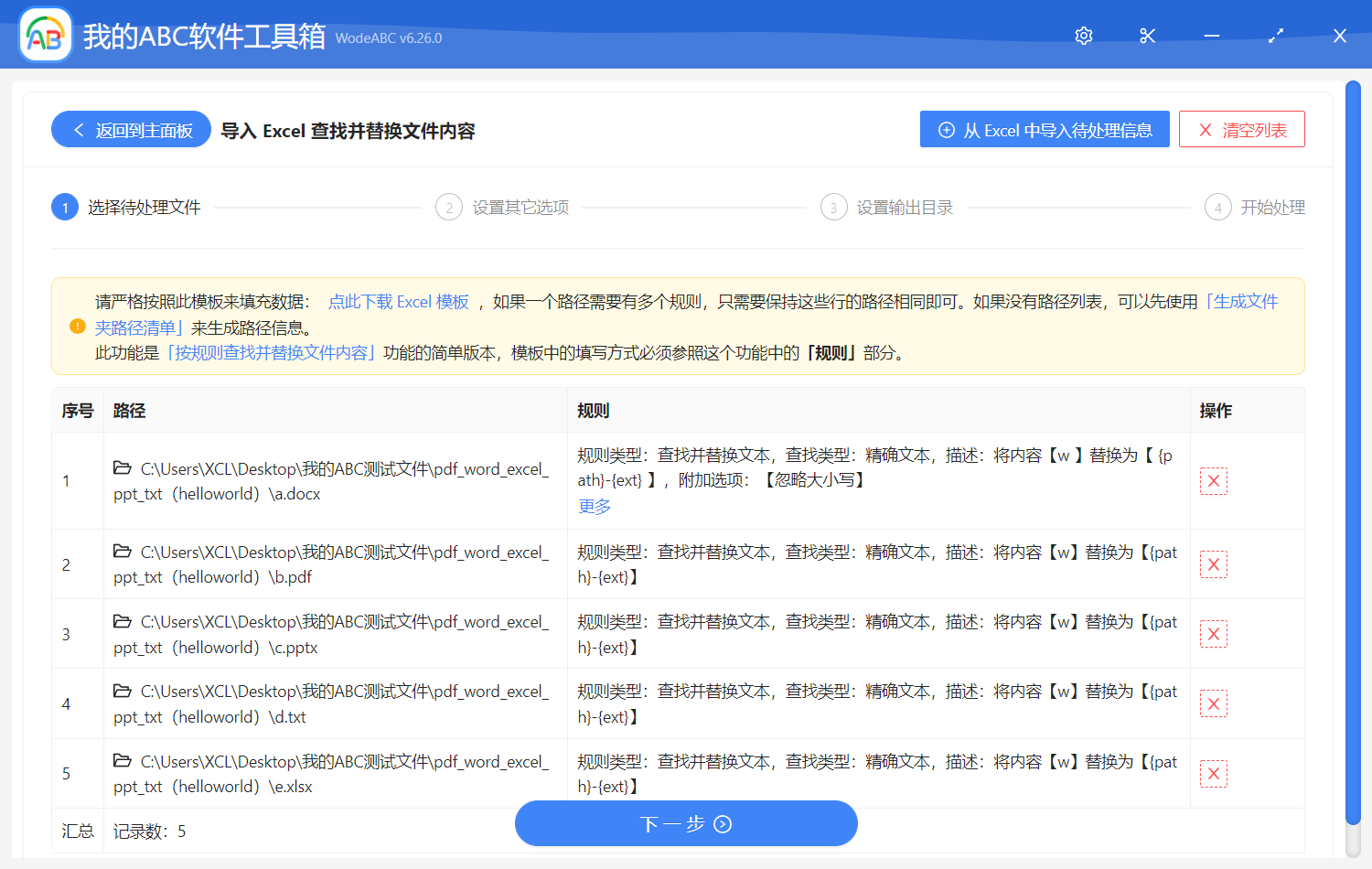Click the folder icon beside the d.txt path

[123, 691]
